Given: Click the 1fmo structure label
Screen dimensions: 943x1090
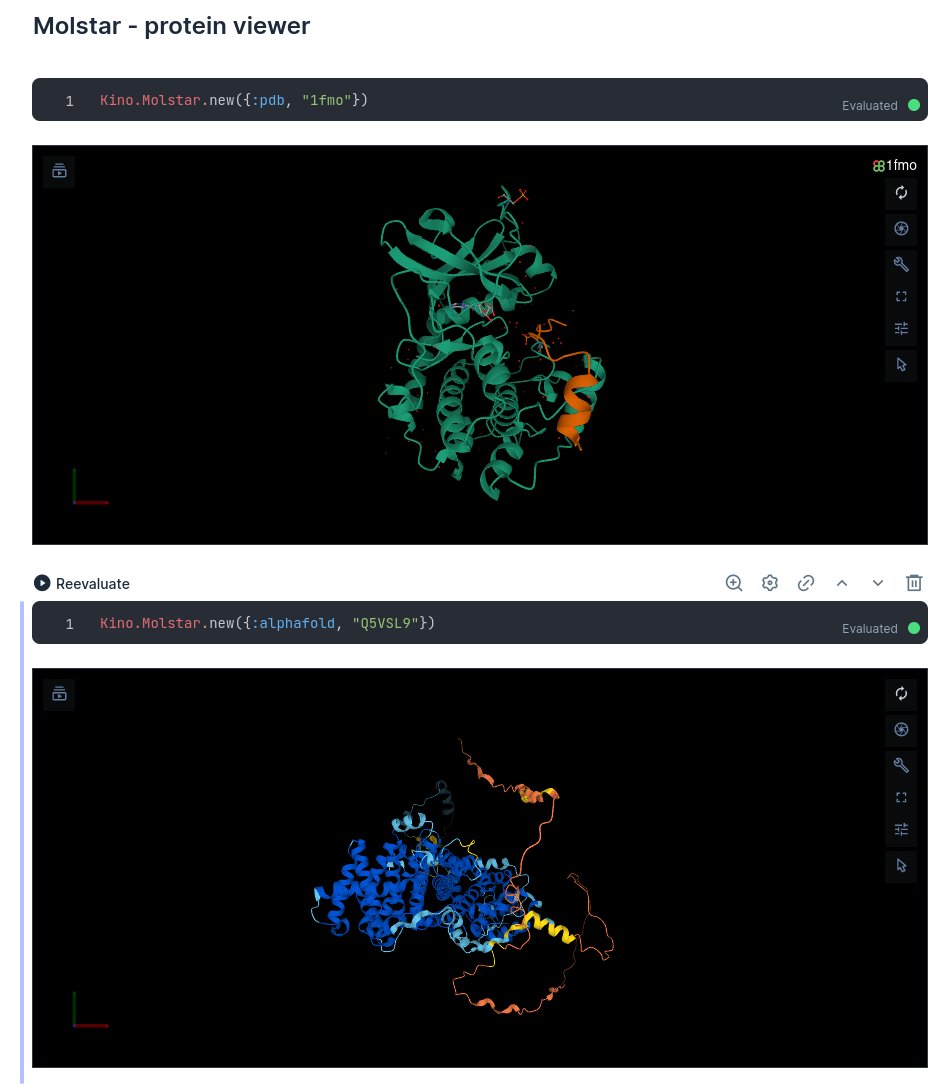Looking at the screenshot, I should tap(895, 165).
